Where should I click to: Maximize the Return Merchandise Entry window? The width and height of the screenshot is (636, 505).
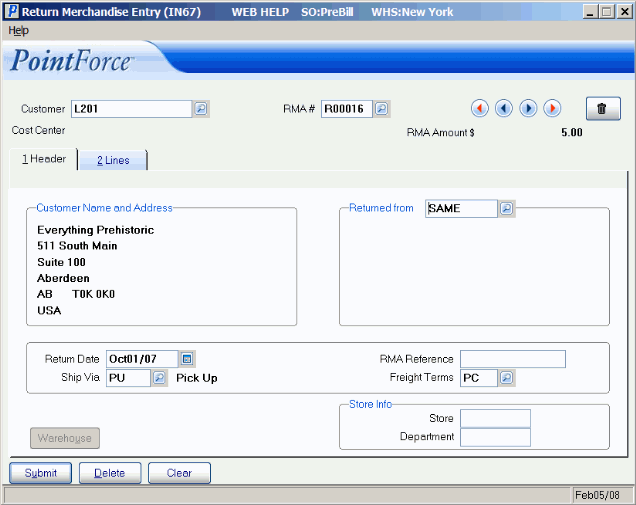(x=607, y=12)
